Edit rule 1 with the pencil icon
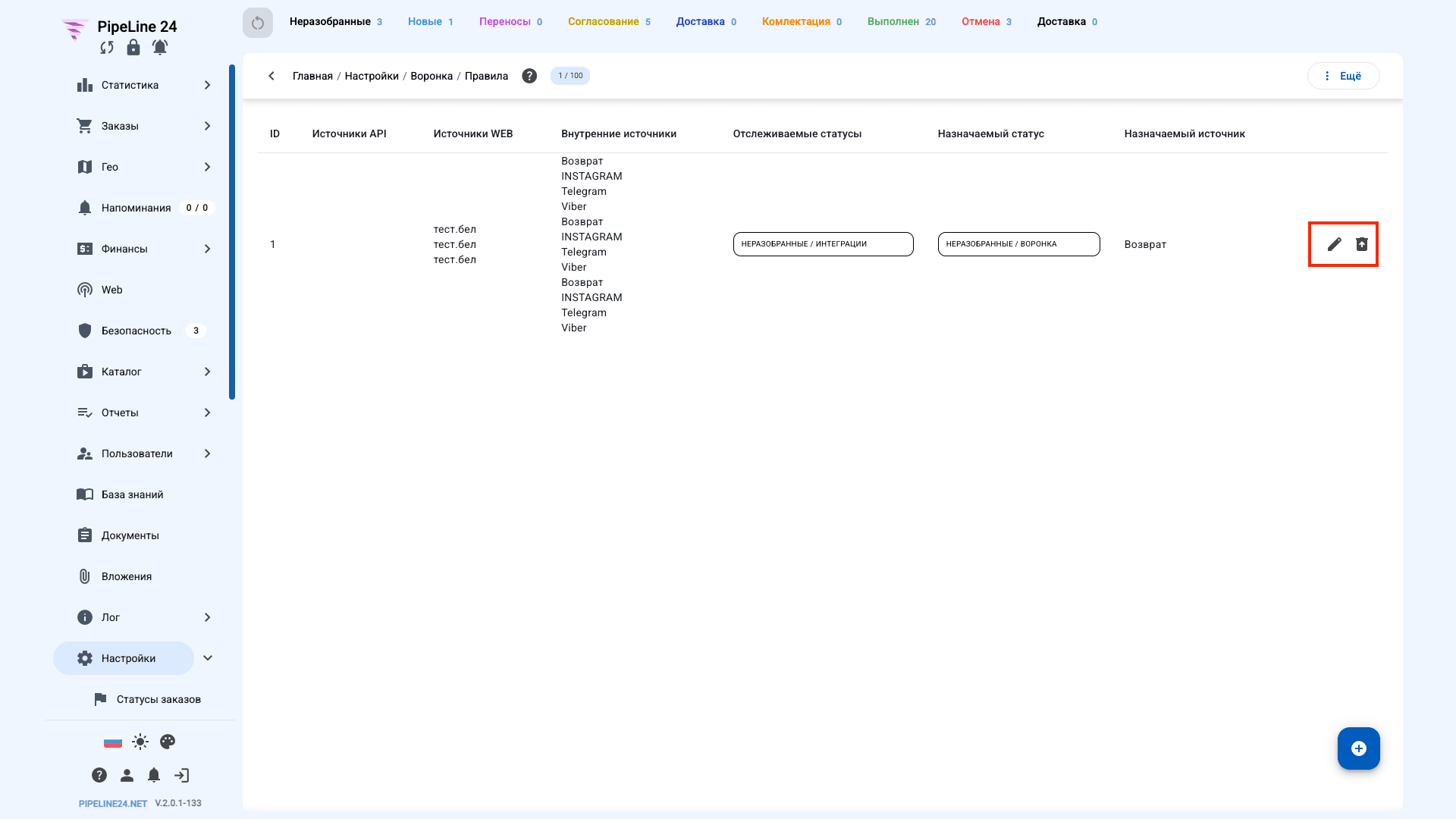 point(1335,244)
